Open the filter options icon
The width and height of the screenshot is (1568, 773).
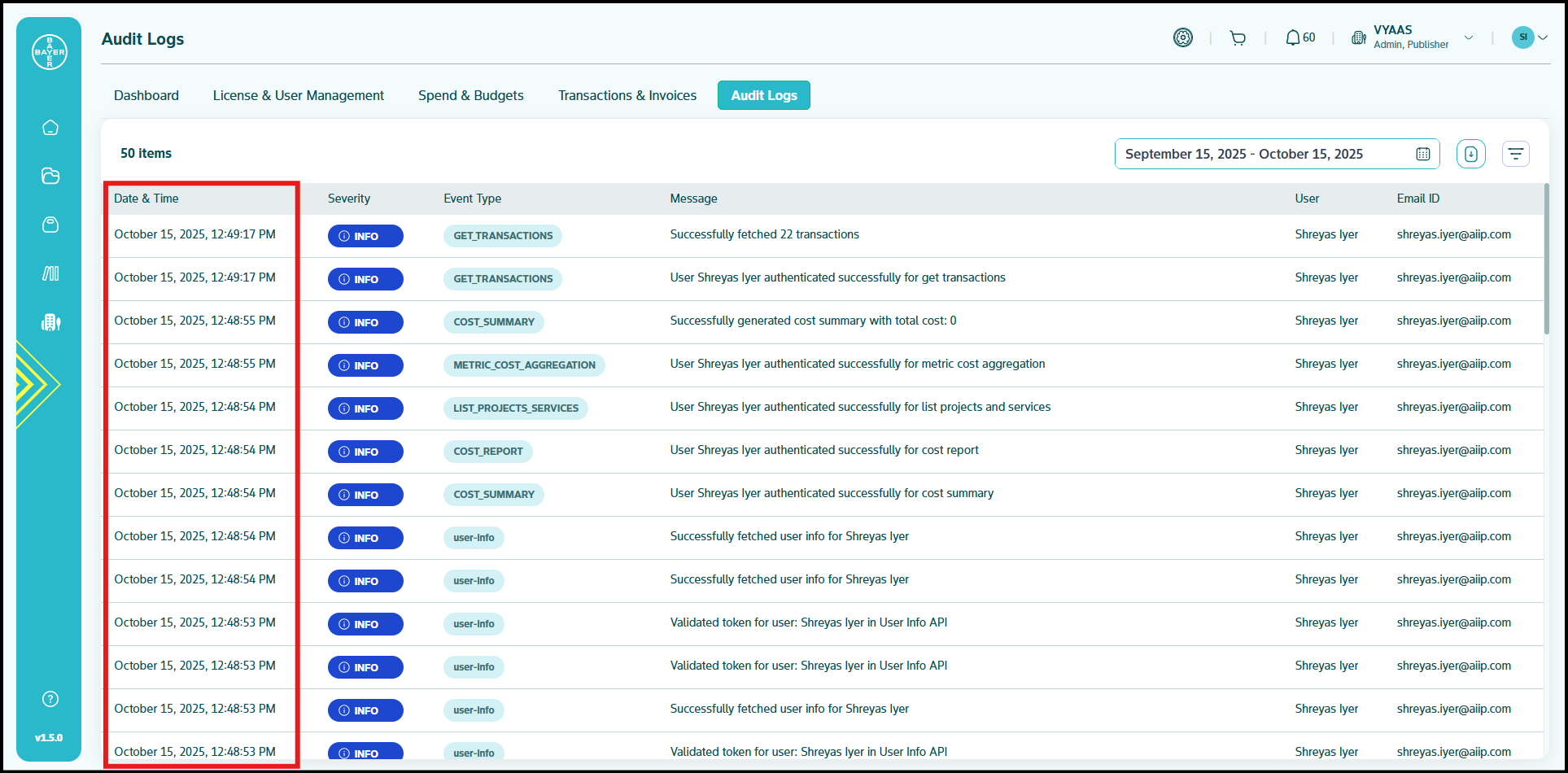[x=1515, y=154]
